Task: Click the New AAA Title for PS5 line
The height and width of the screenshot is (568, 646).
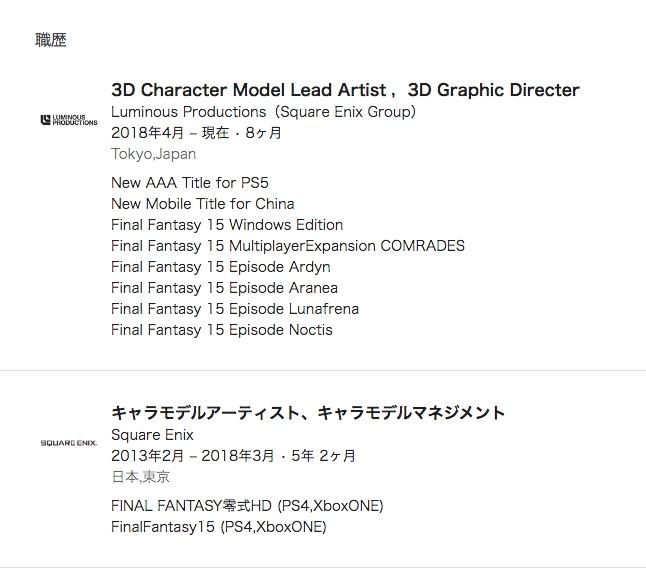Action: click(190, 183)
